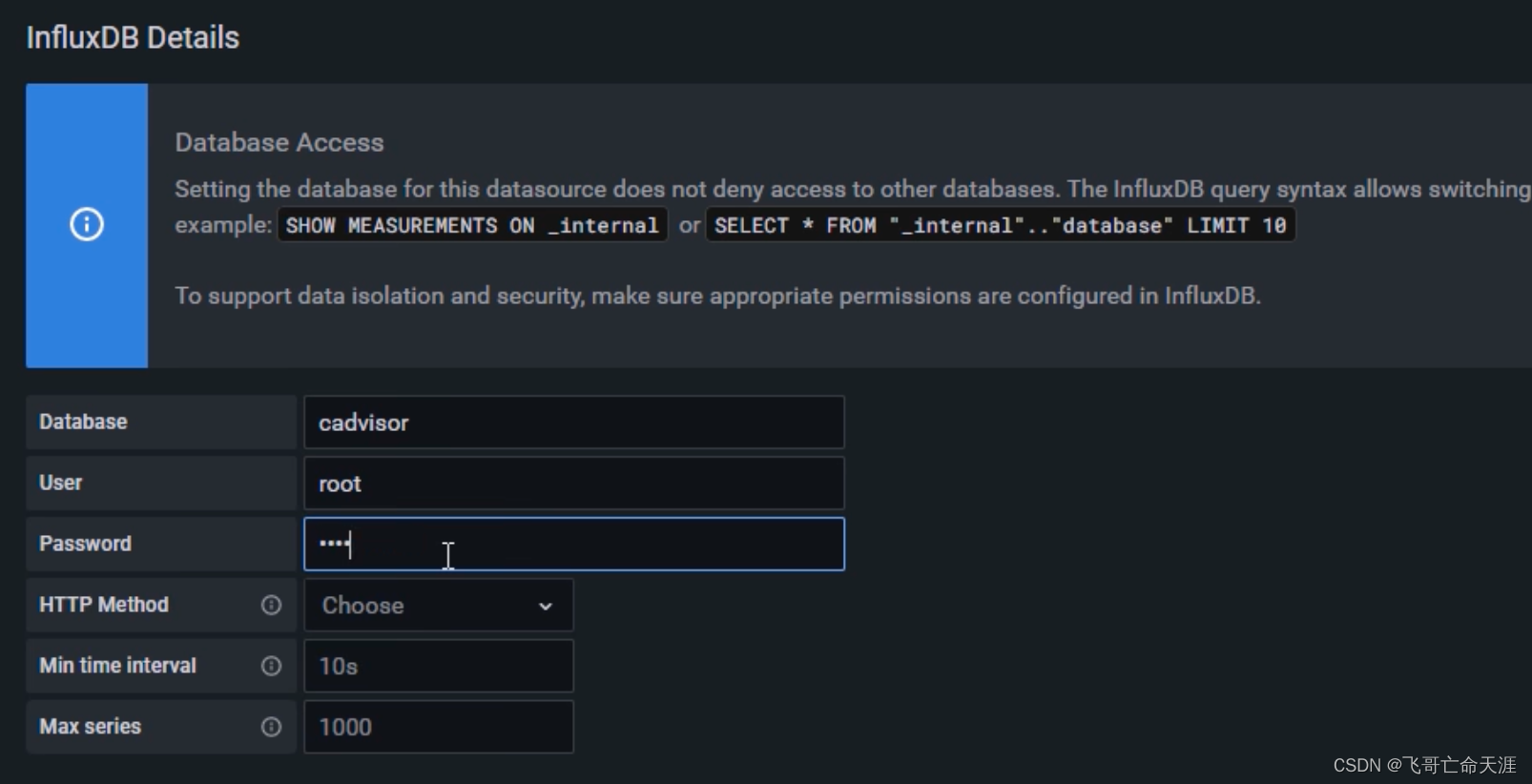This screenshot has height=784, width=1532.
Task: Click the InfluxDB Details heading
Action: [133, 38]
